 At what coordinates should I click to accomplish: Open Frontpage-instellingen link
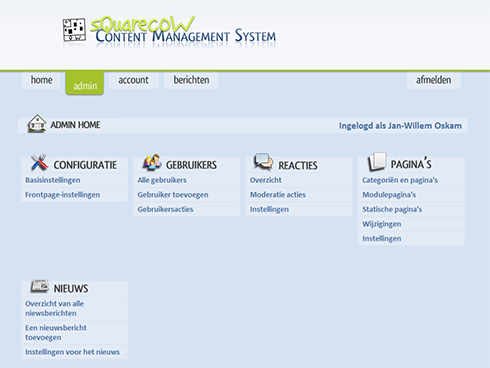click(63, 195)
